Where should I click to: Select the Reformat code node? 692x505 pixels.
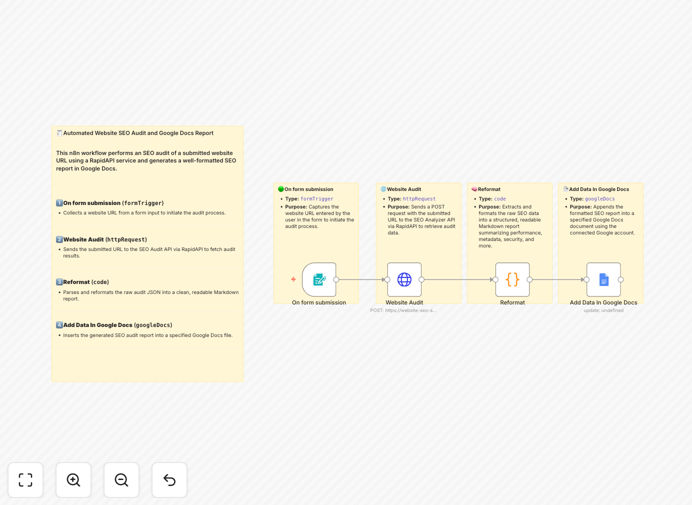point(512,279)
